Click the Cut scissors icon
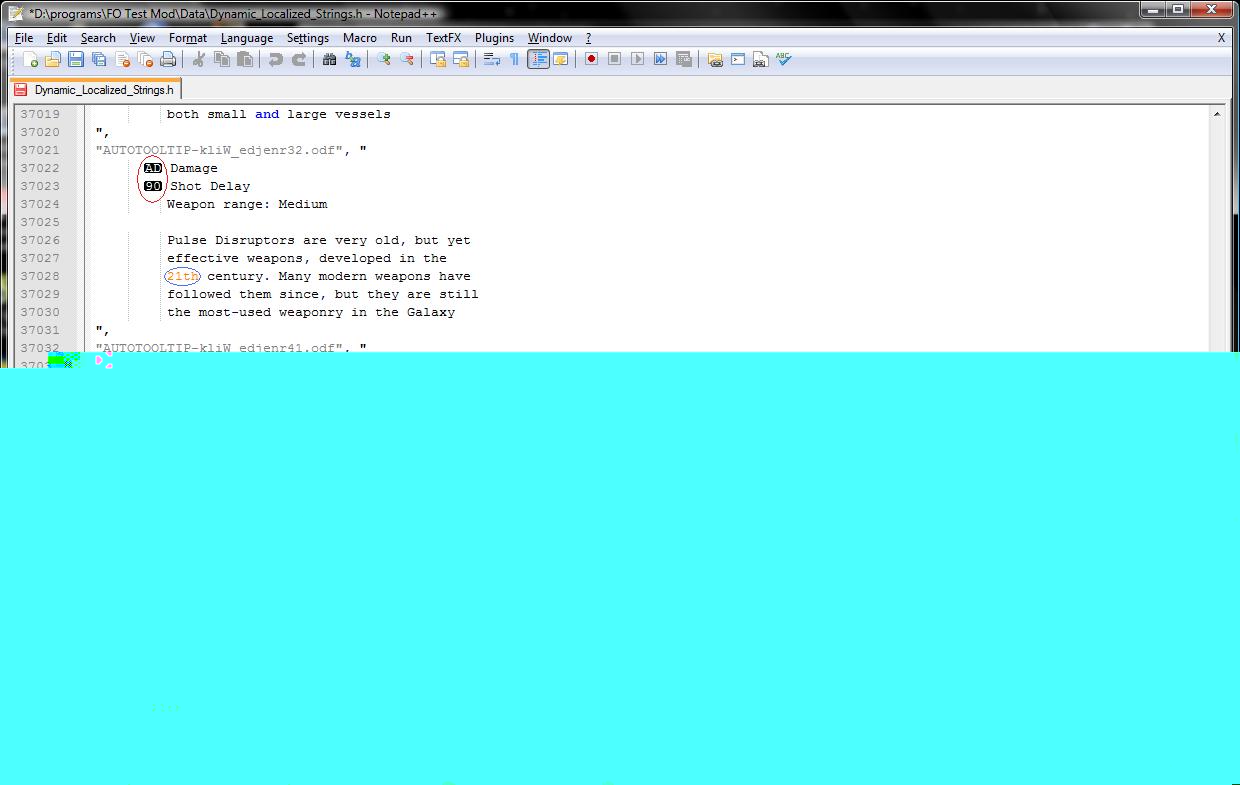1240x785 pixels. [199, 60]
